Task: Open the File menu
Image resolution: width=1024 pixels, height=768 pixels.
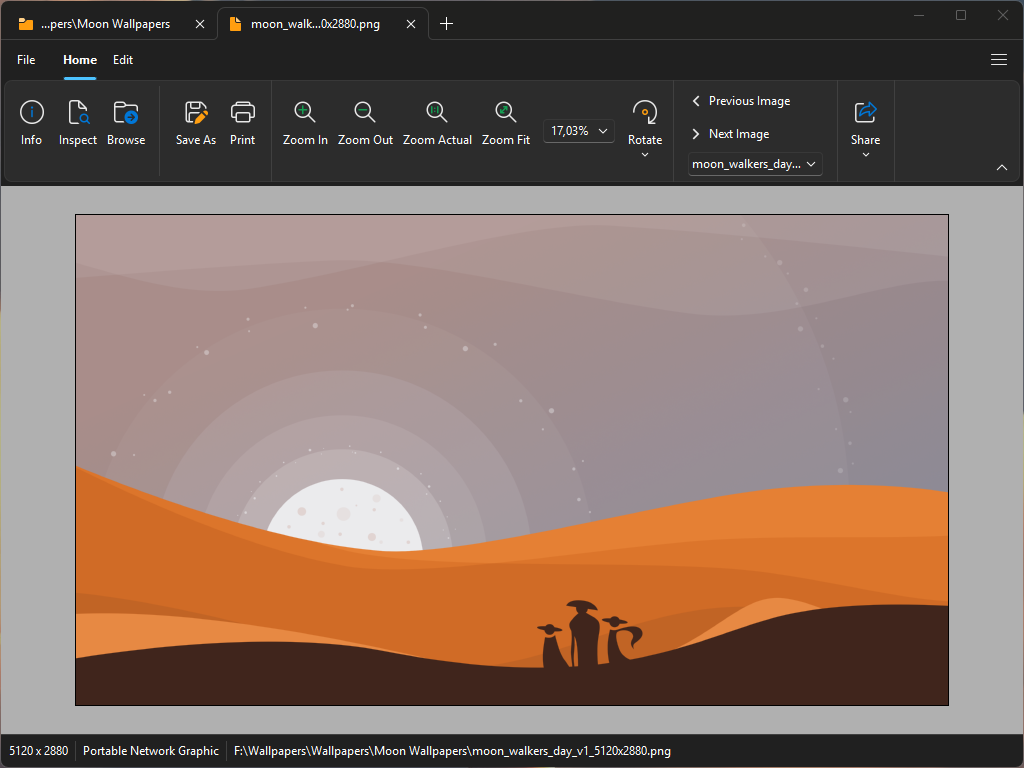Action: coord(26,60)
